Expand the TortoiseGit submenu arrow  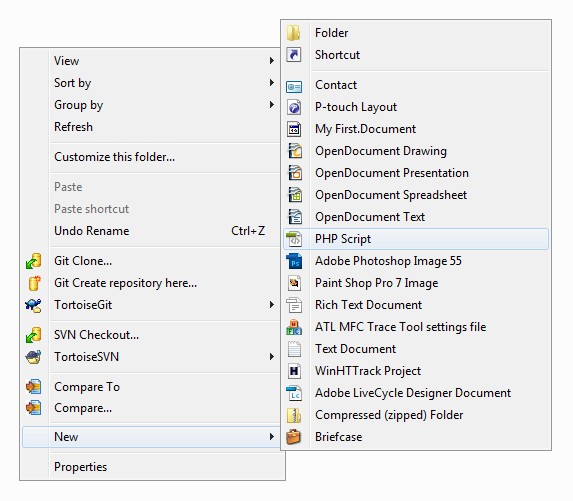272,305
